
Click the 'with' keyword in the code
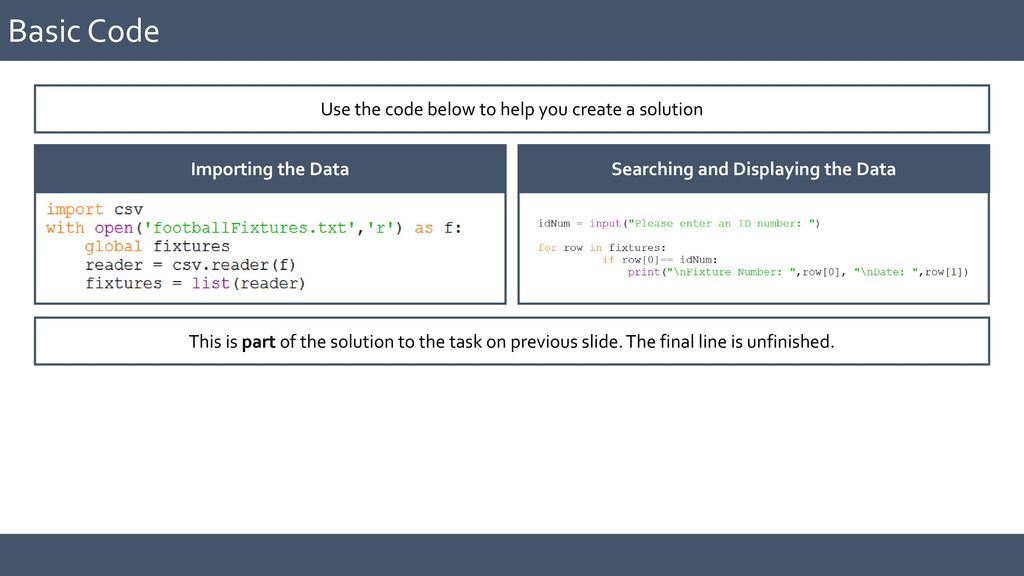pos(65,228)
